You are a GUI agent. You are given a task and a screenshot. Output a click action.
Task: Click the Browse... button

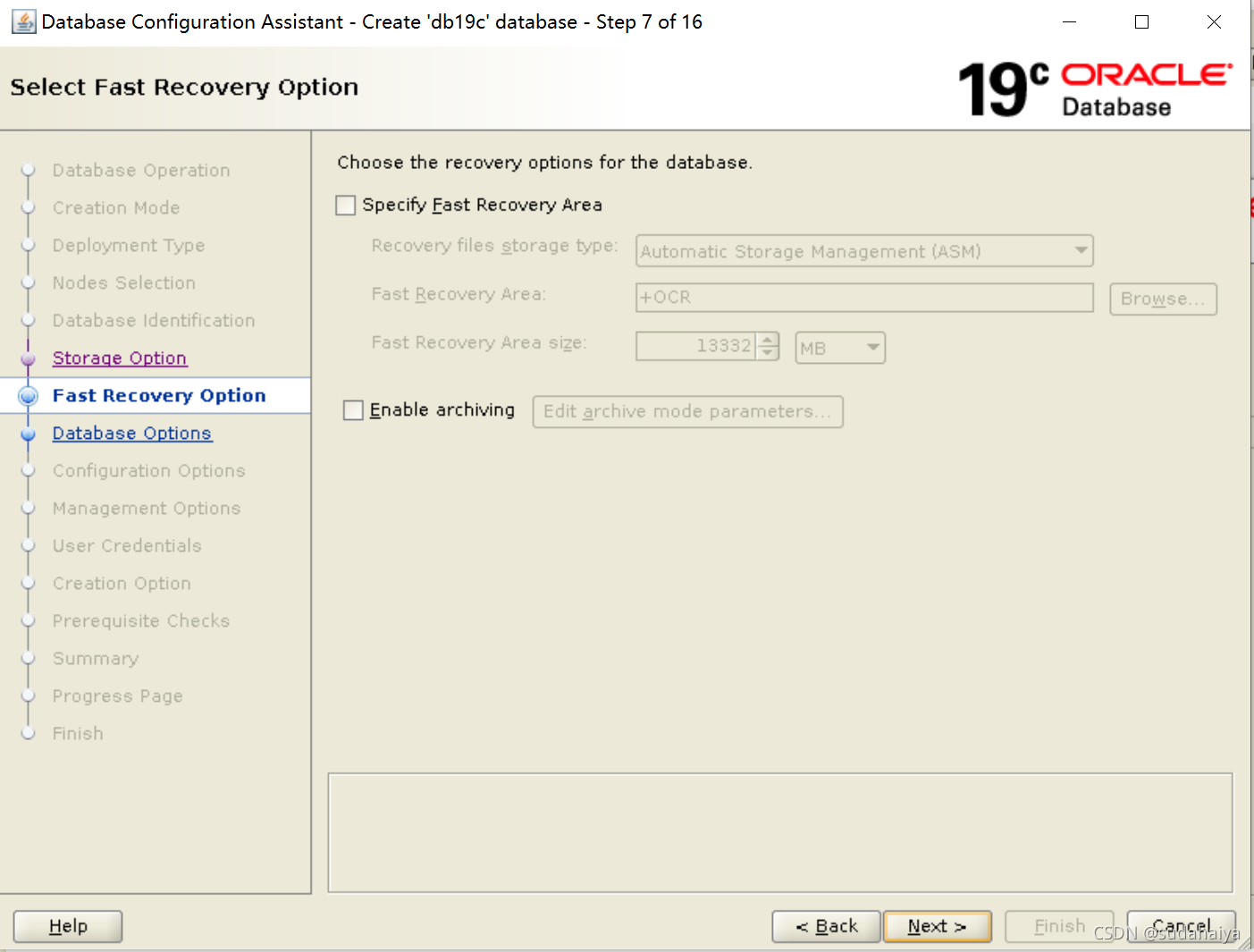click(x=1163, y=299)
